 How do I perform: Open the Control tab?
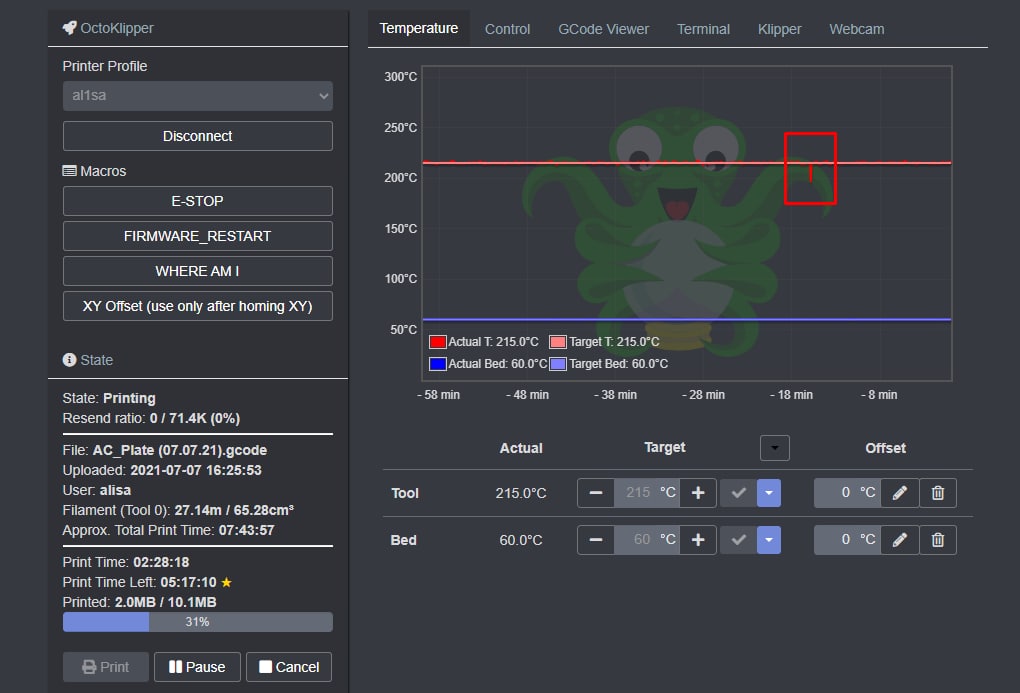[507, 29]
